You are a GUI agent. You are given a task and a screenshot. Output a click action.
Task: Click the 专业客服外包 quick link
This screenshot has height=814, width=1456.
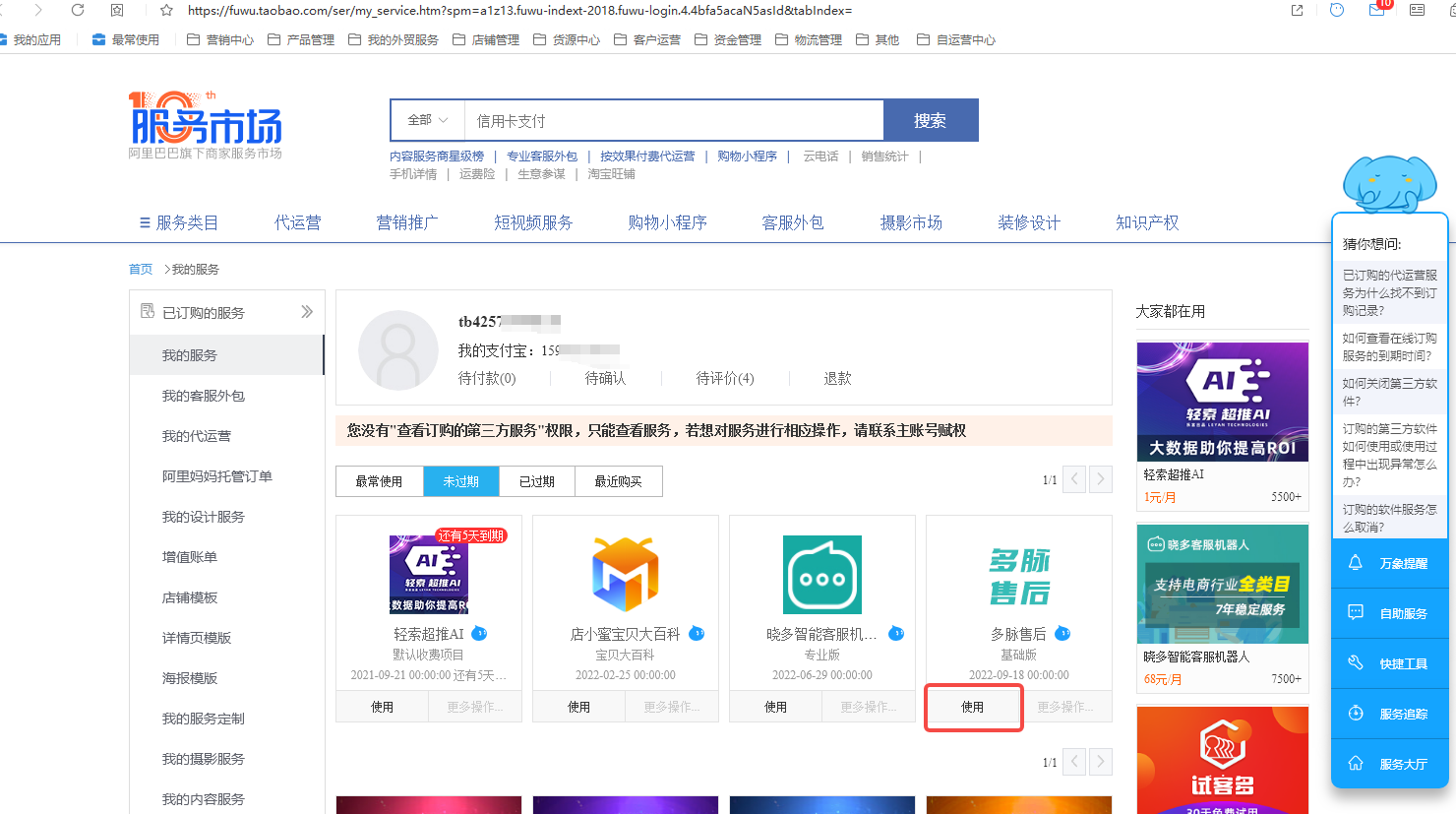(542, 157)
